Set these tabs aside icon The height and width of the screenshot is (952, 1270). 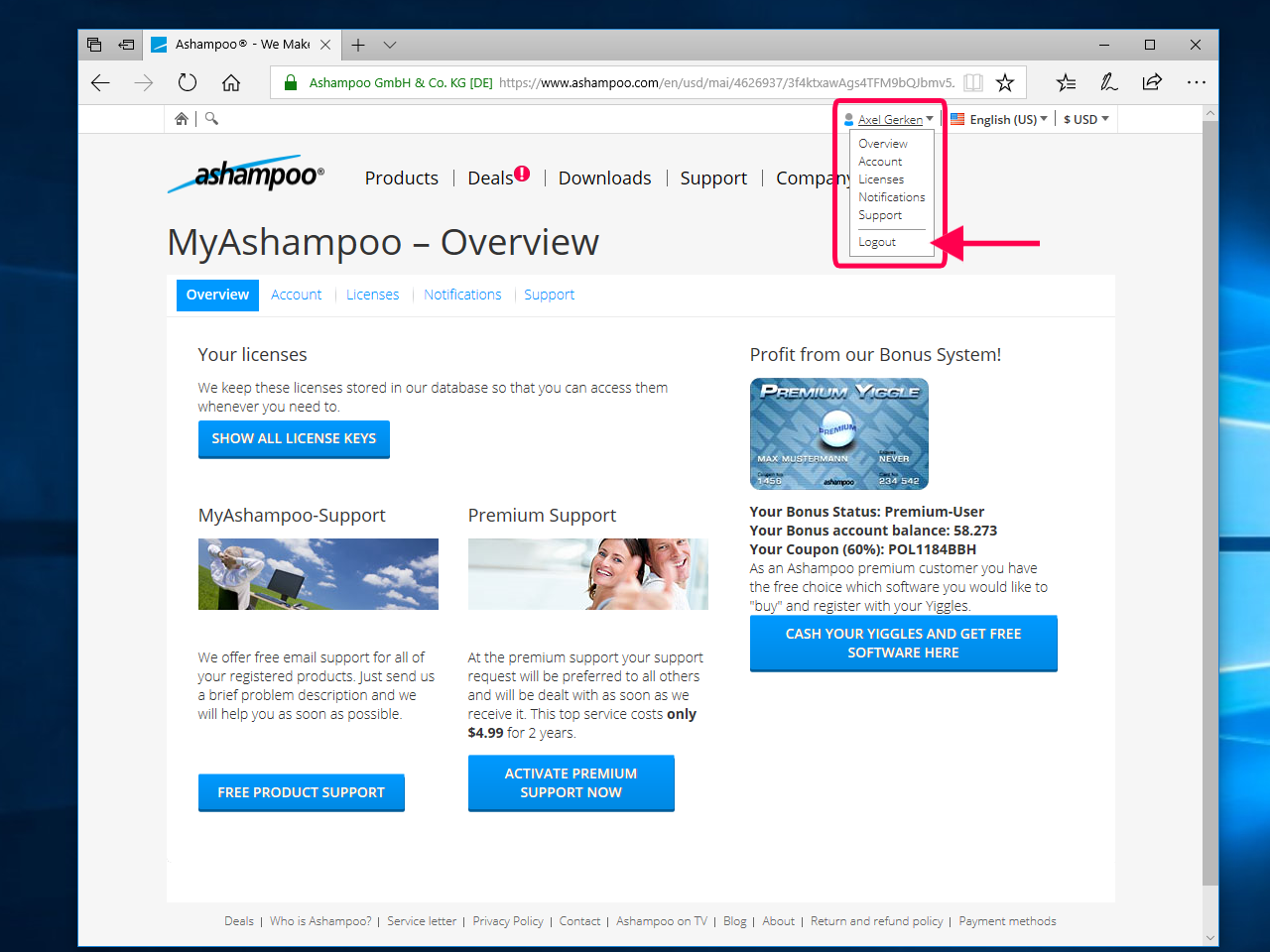[x=126, y=45]
